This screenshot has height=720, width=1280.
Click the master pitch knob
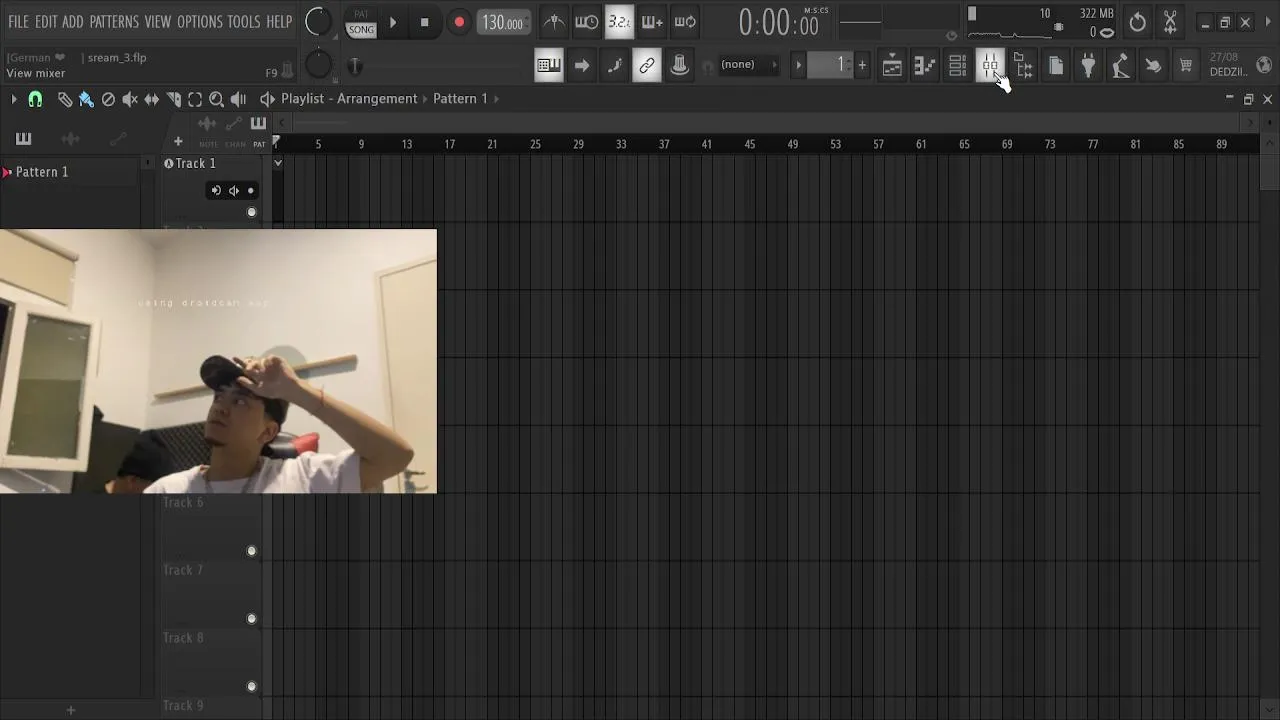pyautogui.click(x=318, y=66)
